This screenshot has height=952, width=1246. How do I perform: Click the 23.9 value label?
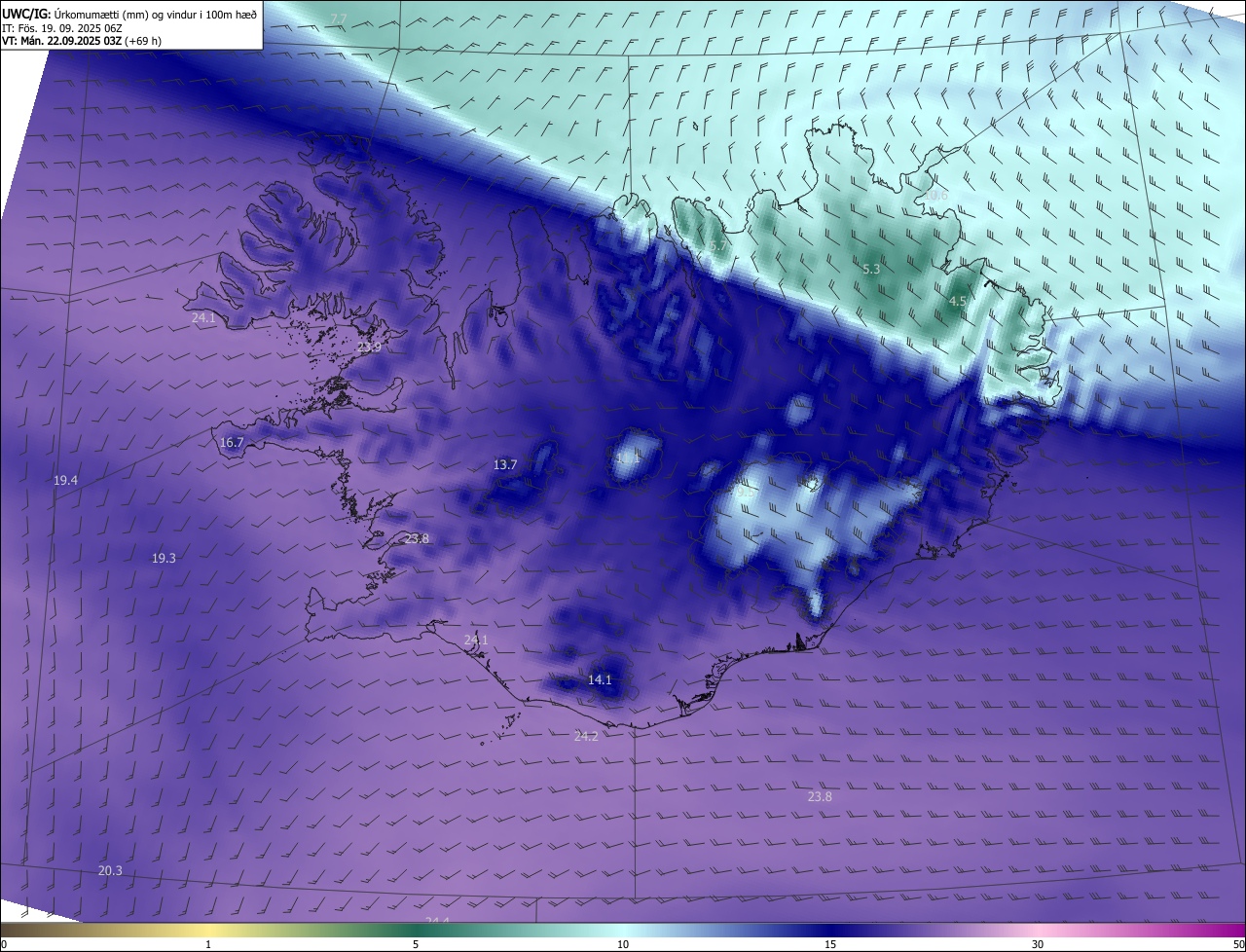pyautogui.click(x=369, y=347)
